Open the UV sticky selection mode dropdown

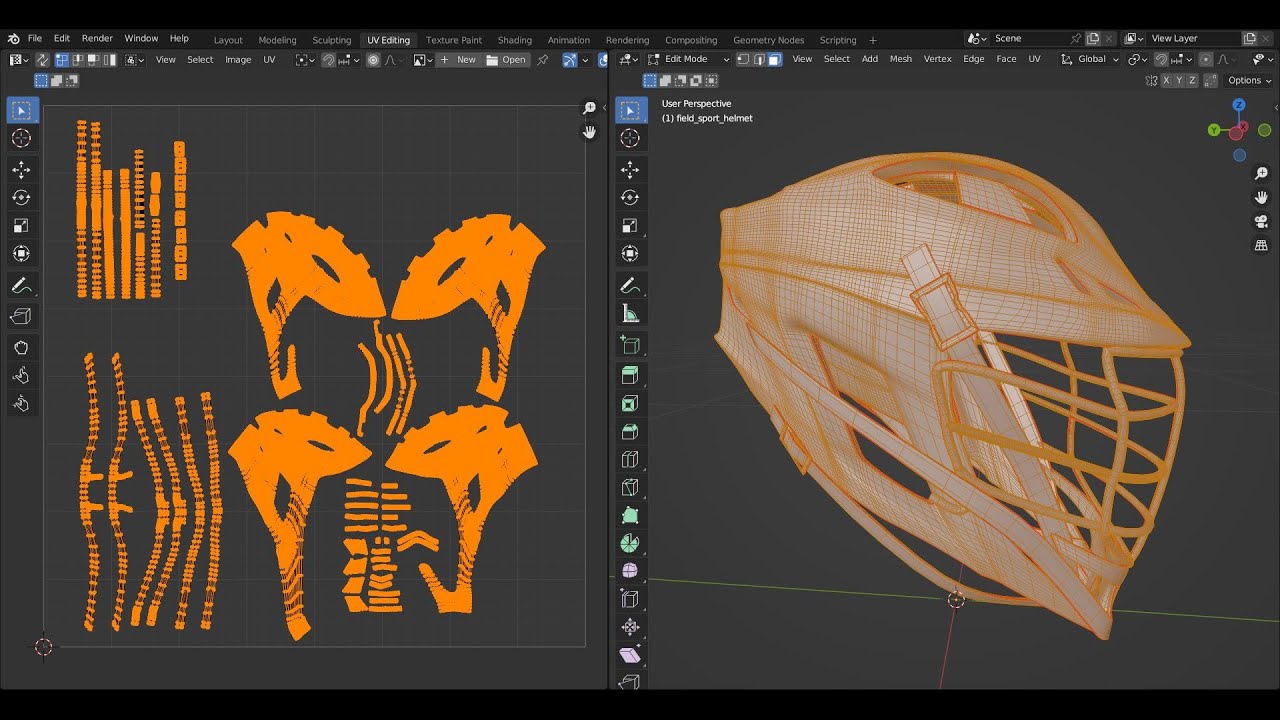[x=132, y=60]
